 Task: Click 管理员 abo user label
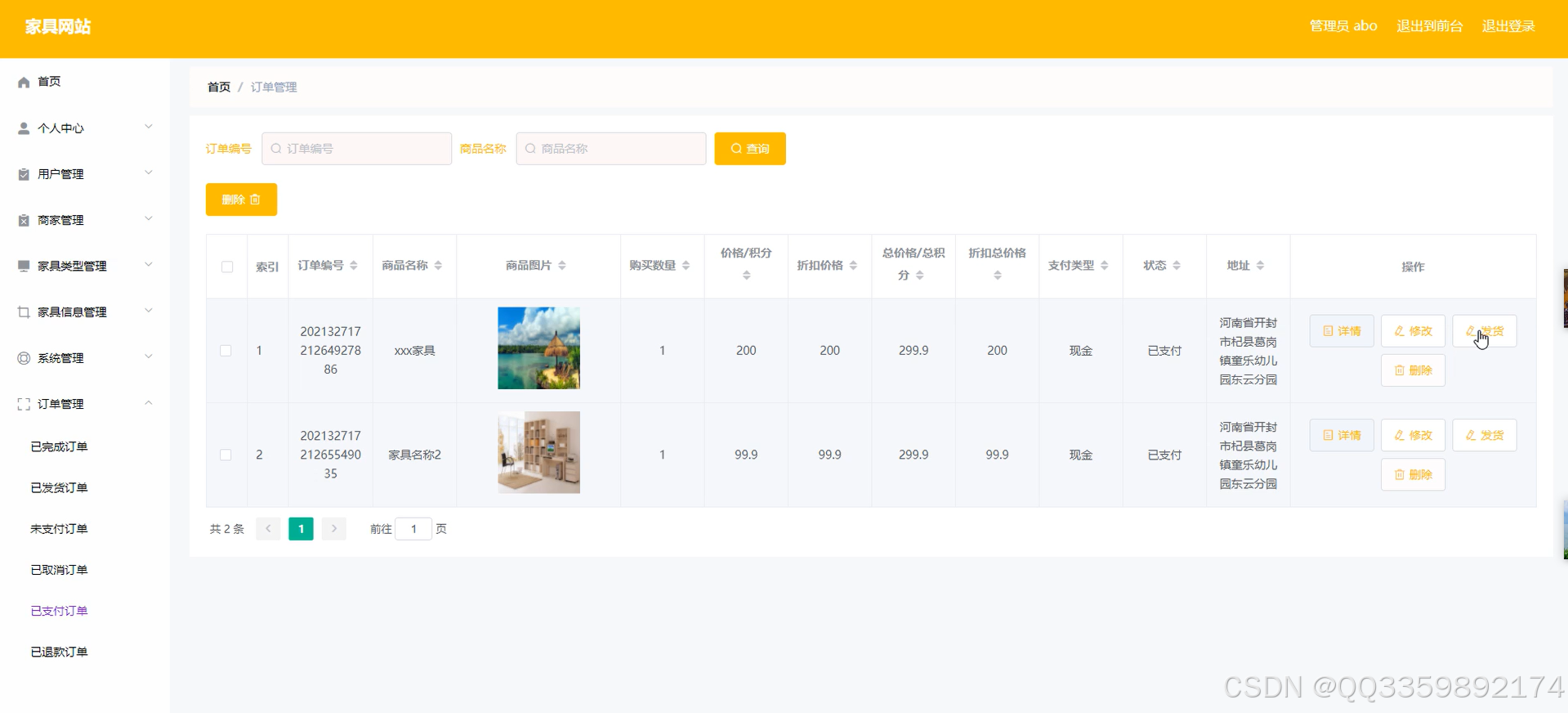[1343, 26]
